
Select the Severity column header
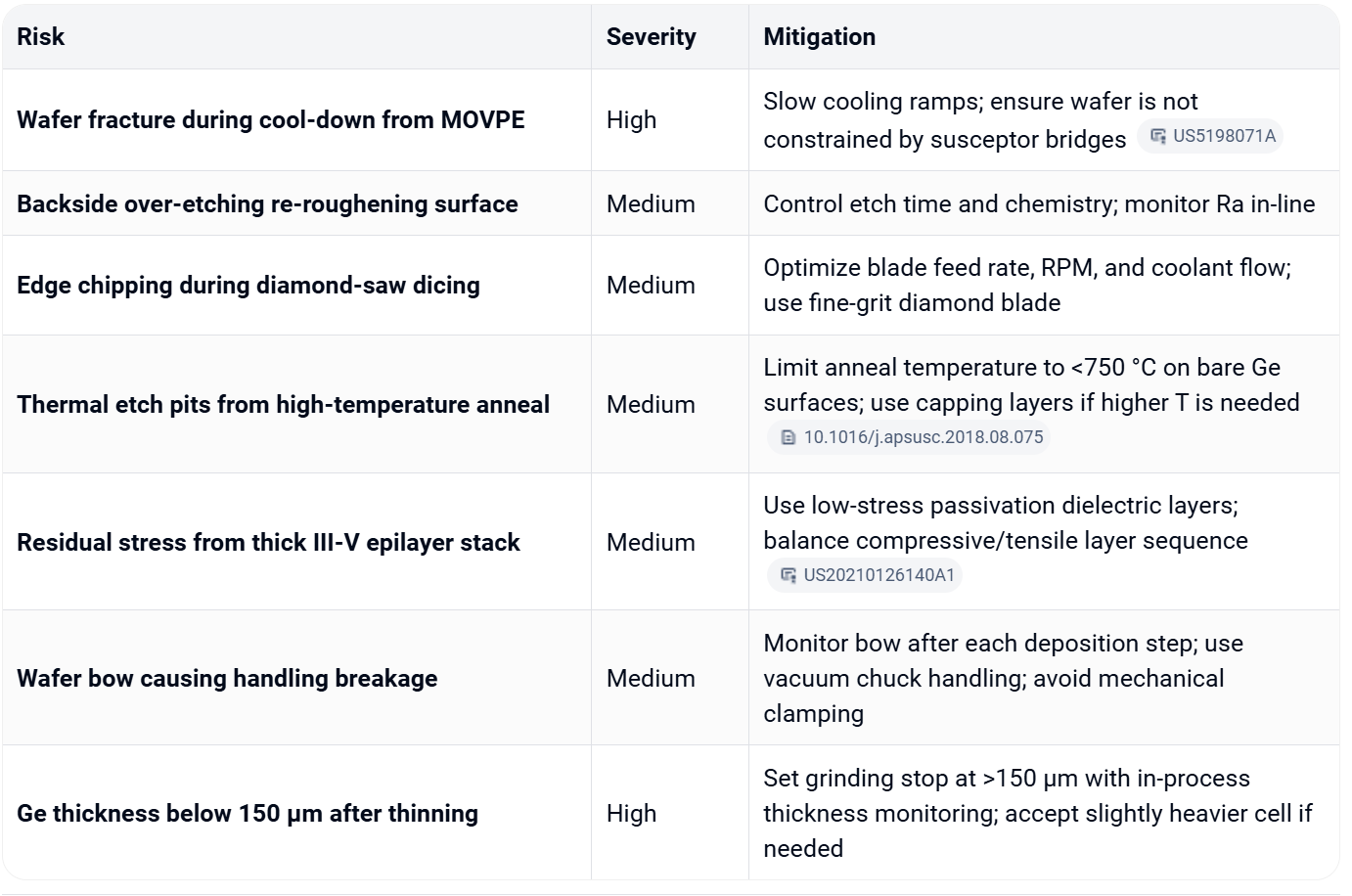[652, 37]
